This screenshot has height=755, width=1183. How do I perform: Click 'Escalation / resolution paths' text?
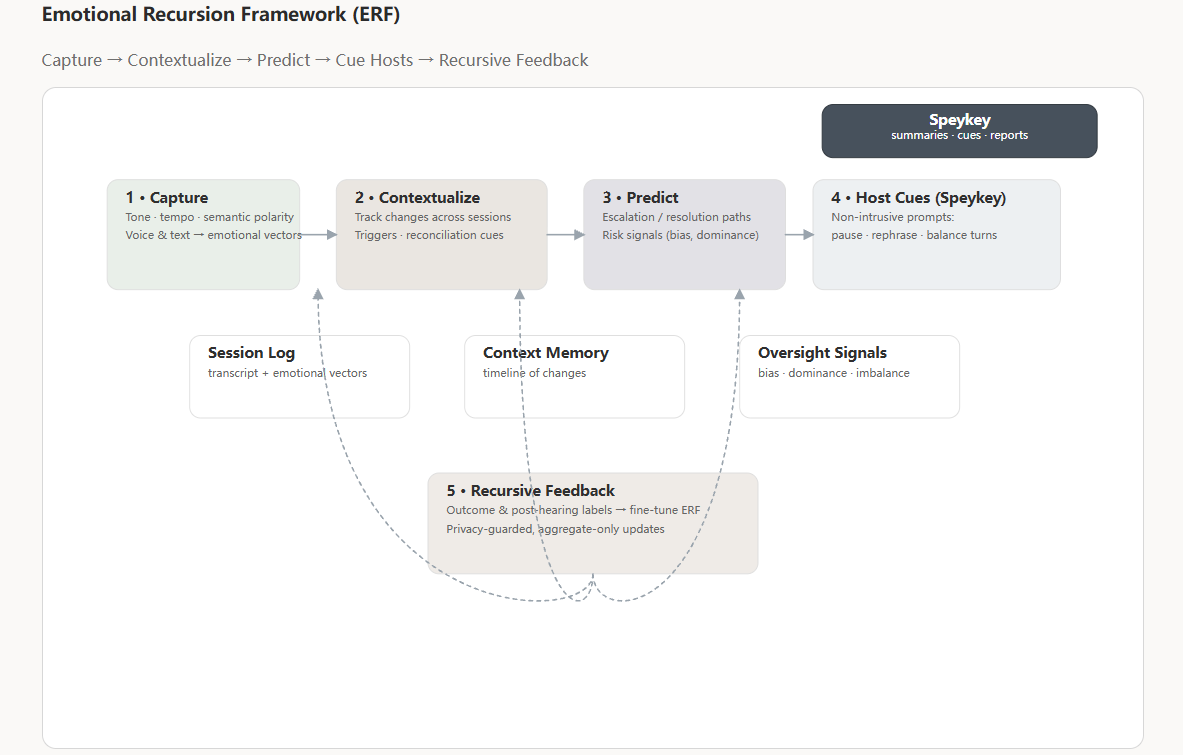pos(677,217)
